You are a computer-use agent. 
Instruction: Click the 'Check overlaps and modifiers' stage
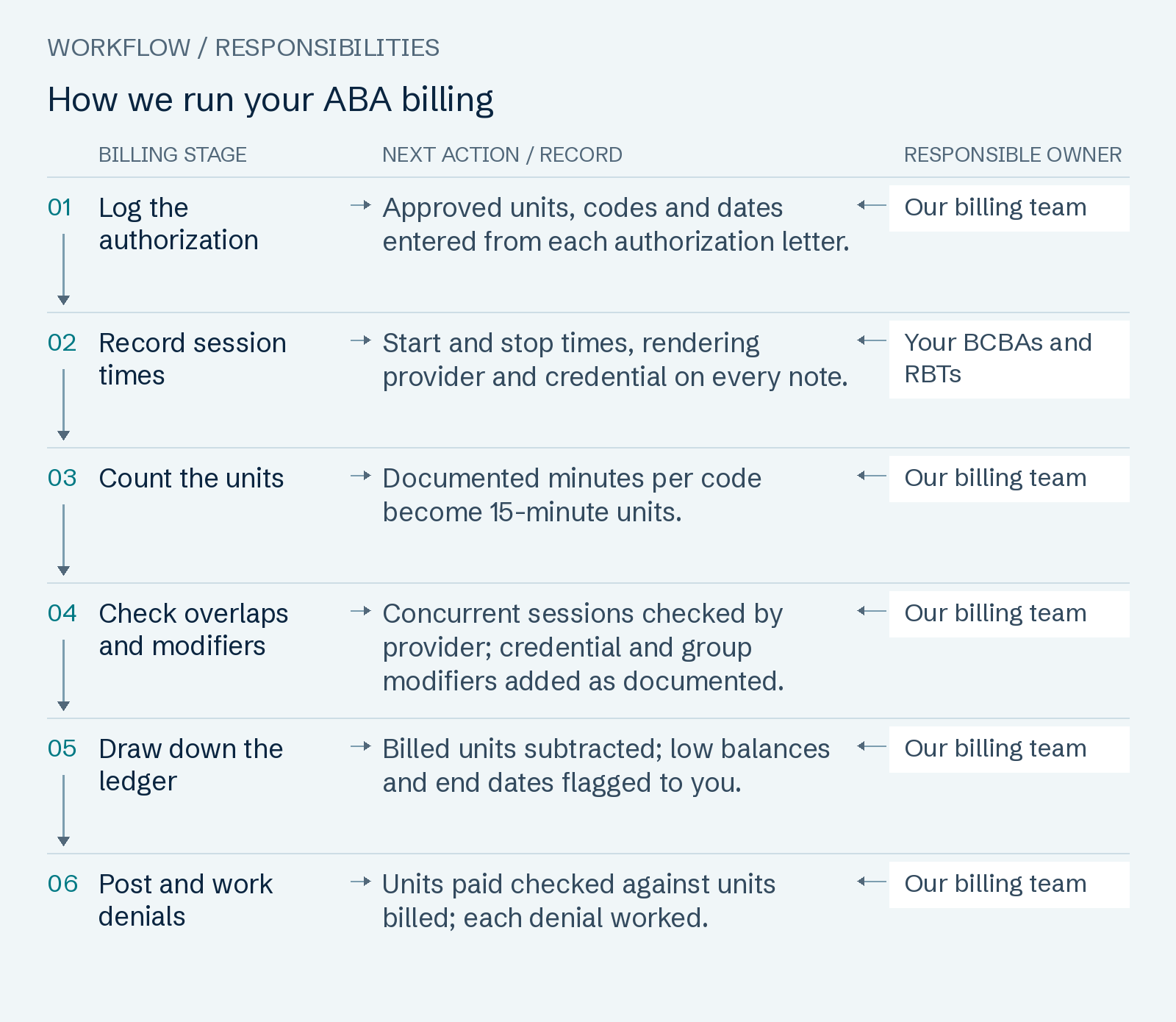point(193,630)
